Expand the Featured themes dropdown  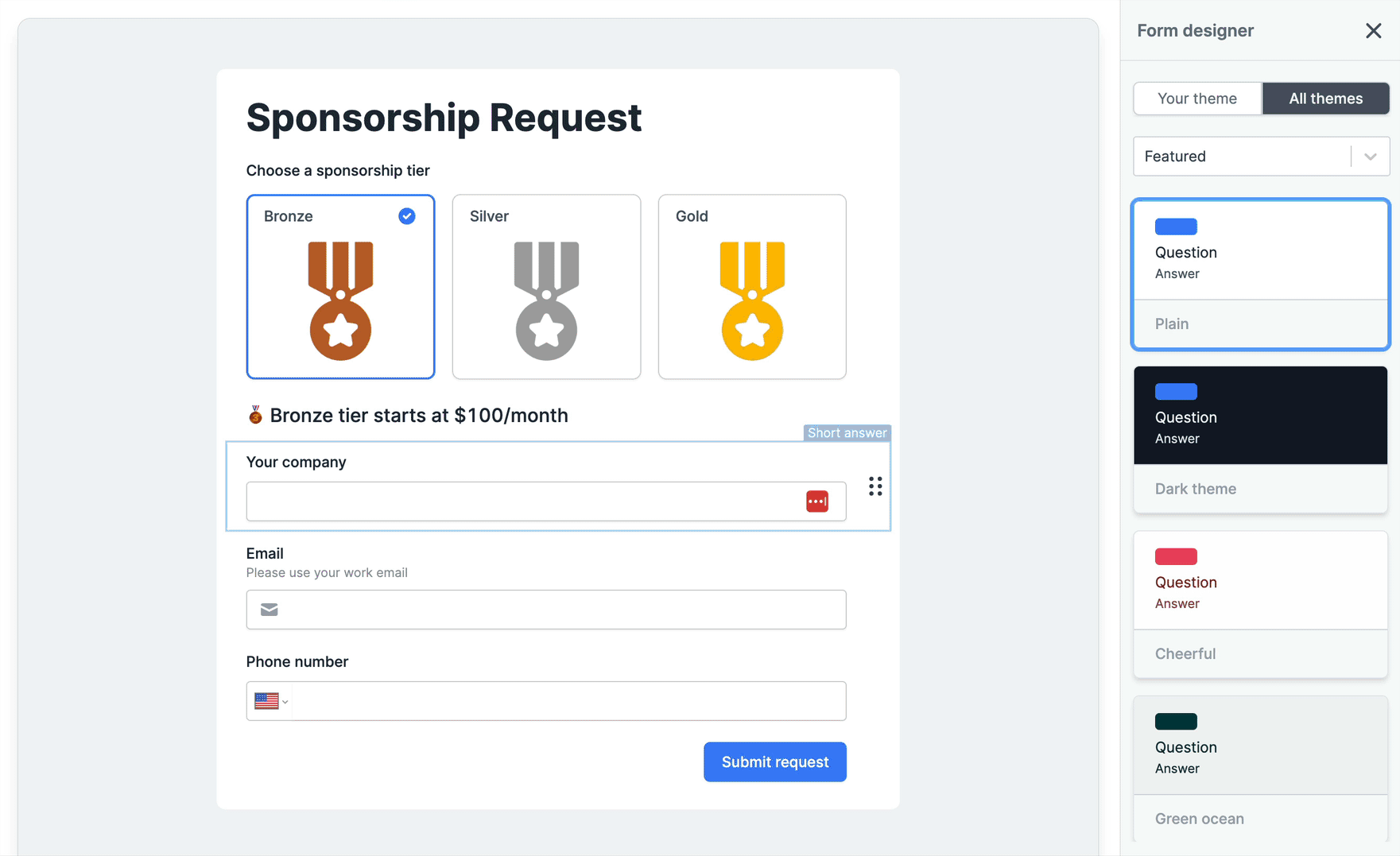1261,157
